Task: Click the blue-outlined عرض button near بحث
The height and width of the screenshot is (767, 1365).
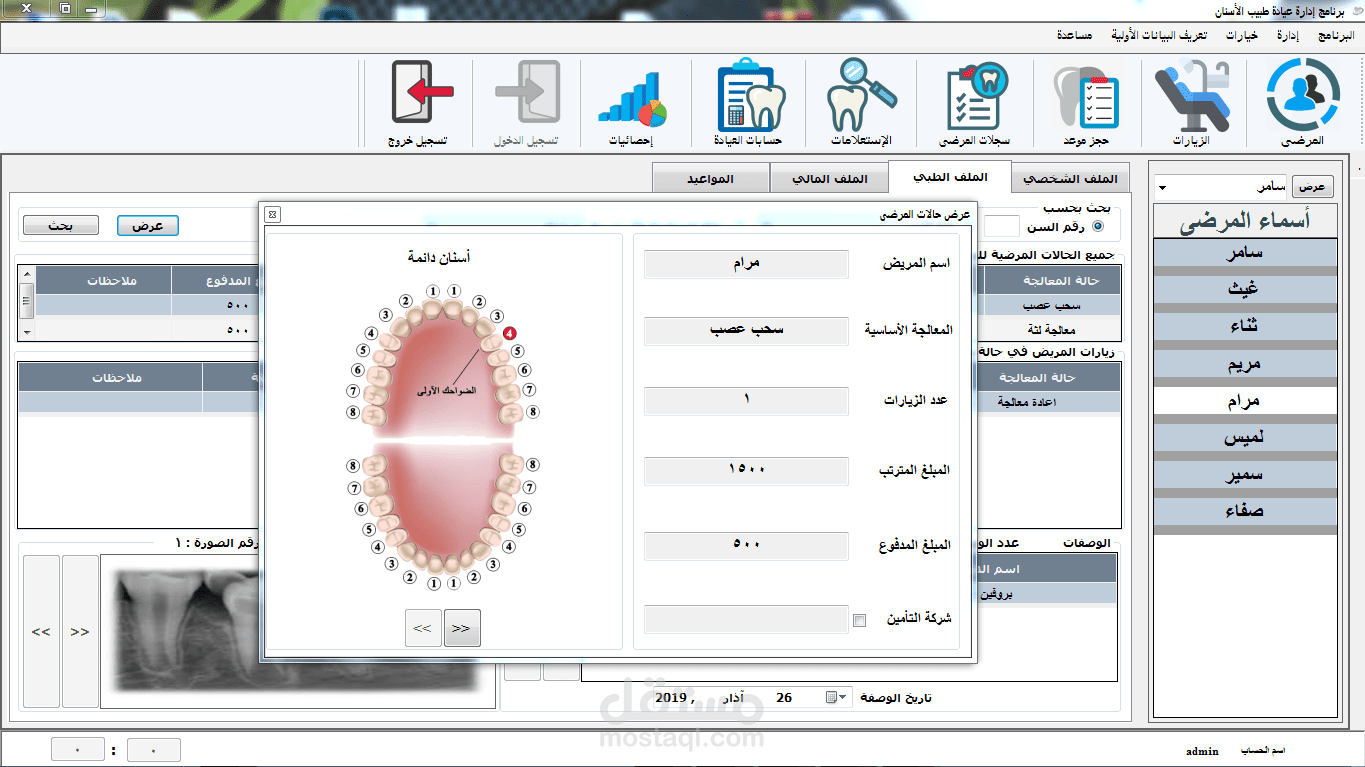Action: (x=148, y=226)
